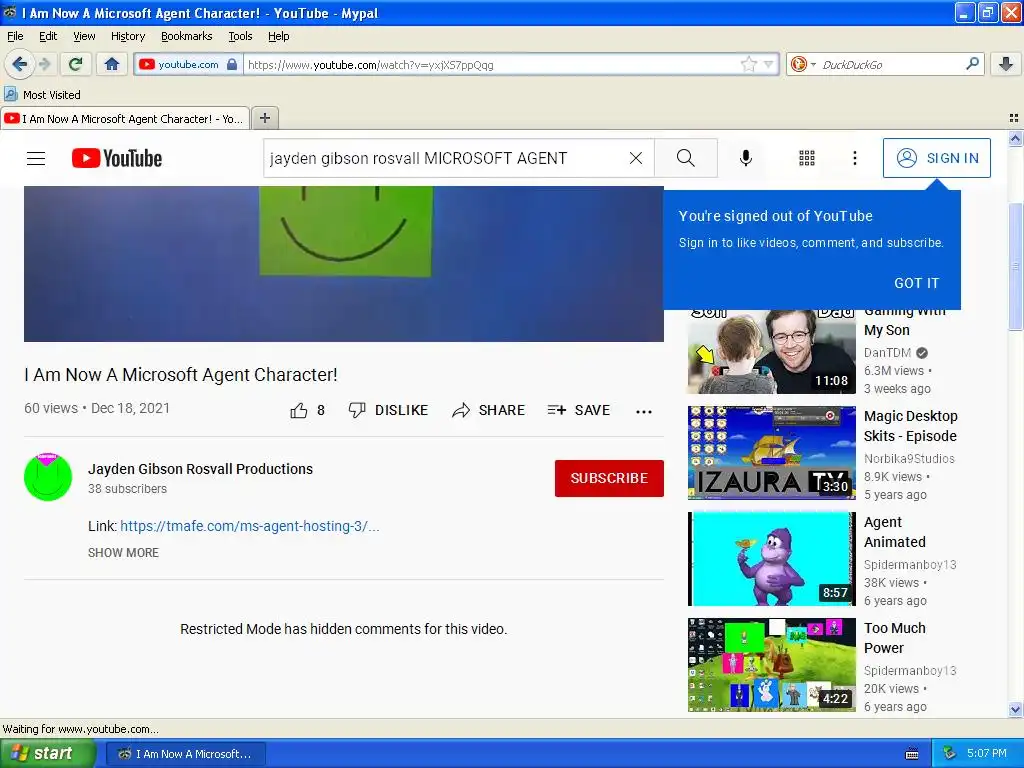
Task: Reload the current page
Action: (x=76, y=64)
